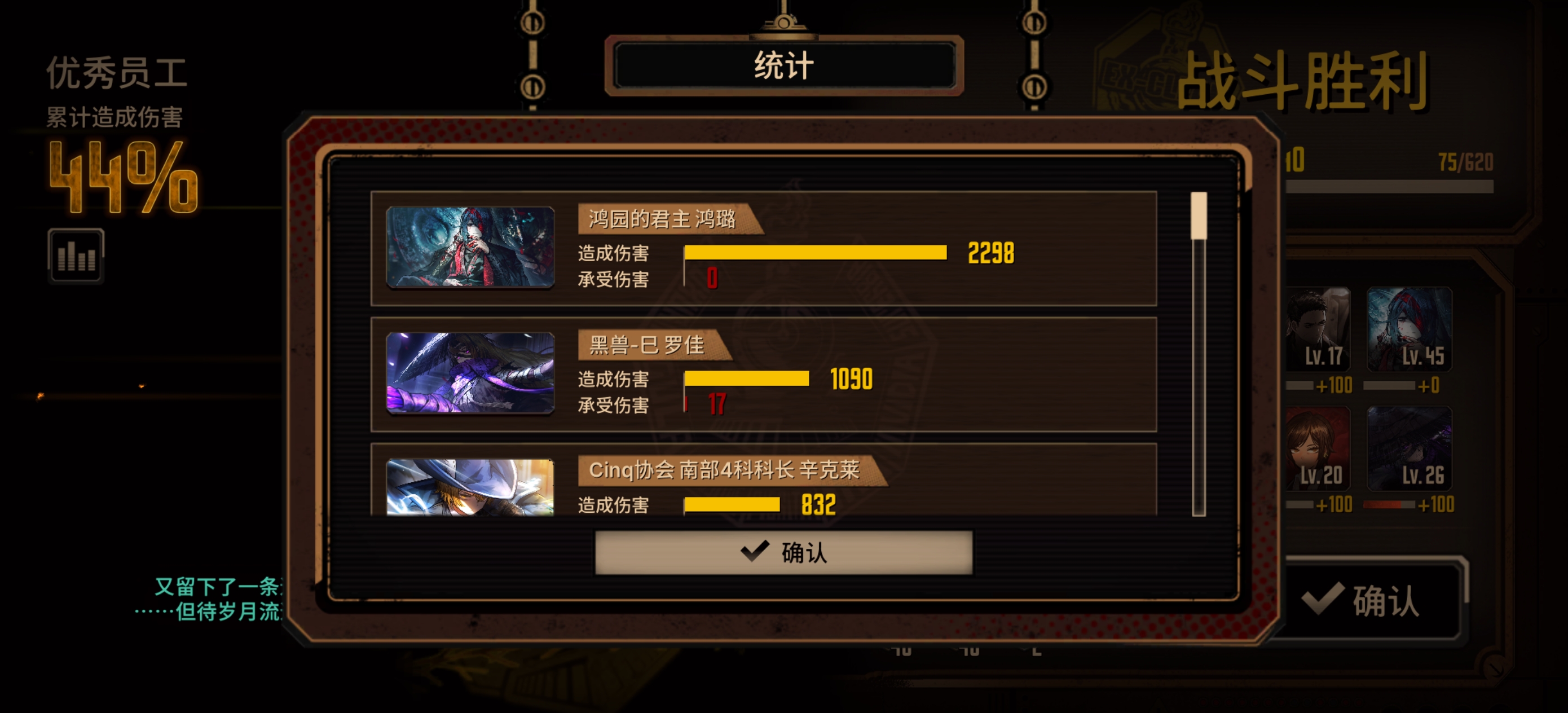Click the 确认 button in statistics dialog

point(783,552)
